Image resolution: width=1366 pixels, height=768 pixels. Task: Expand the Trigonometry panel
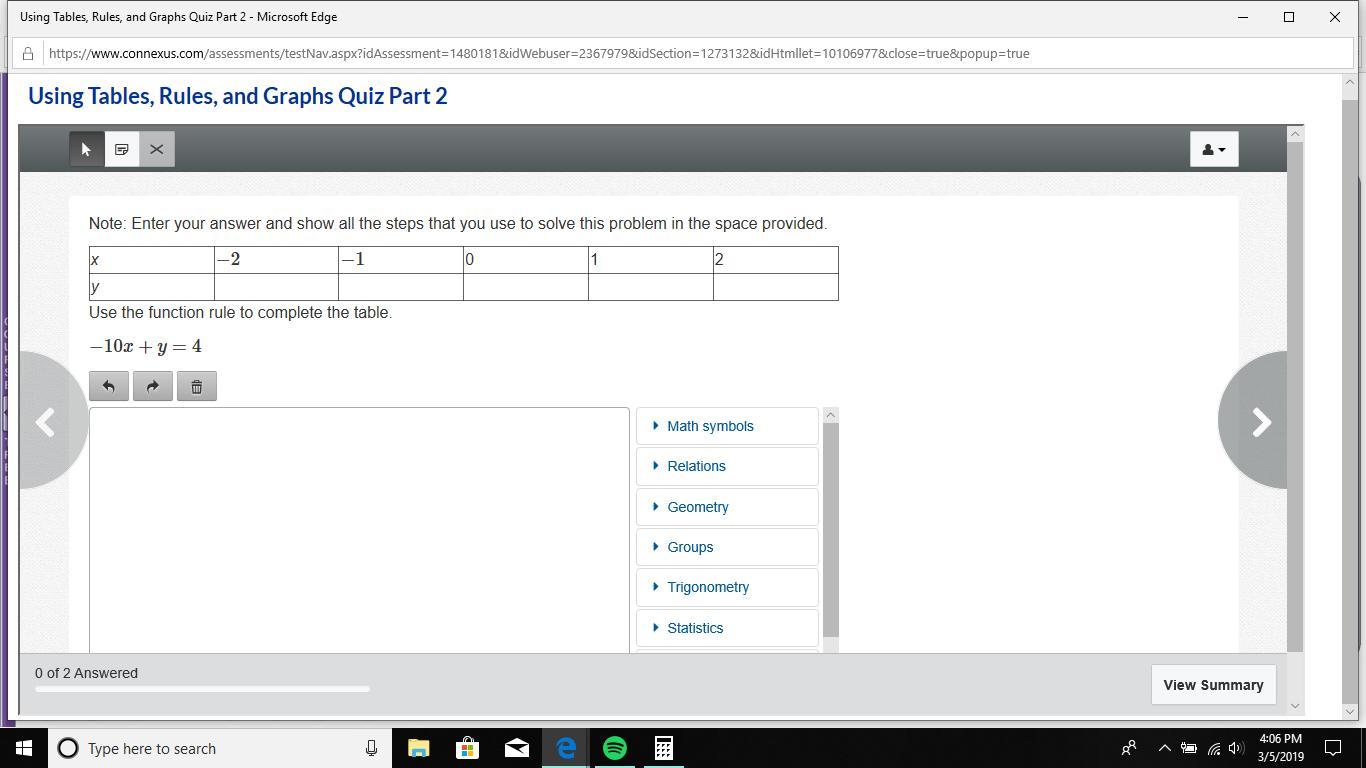pyautogui.click(x=727, y=587)
